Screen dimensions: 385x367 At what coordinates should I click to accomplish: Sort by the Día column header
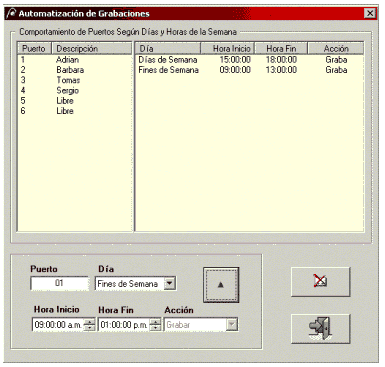(x=168, y=48)
